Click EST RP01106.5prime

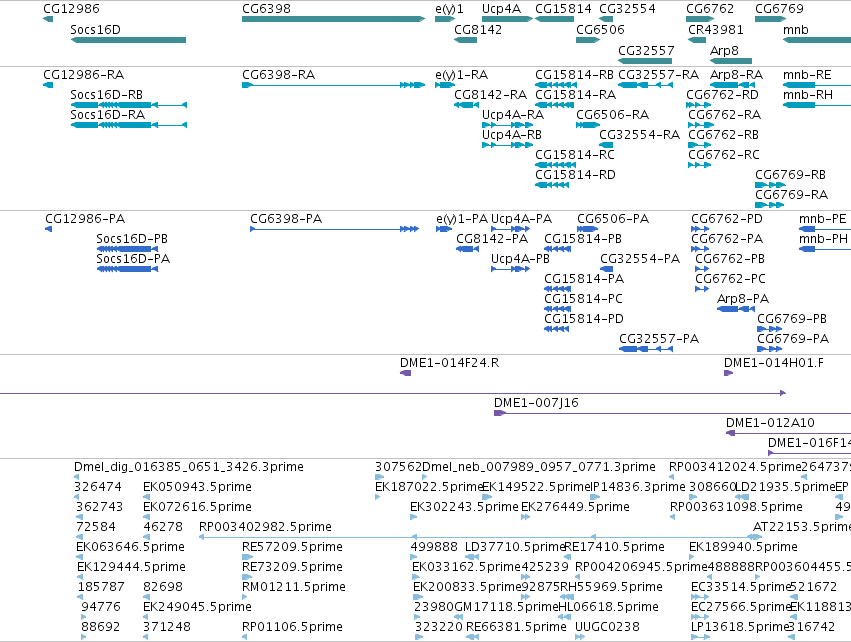[293, 627]
